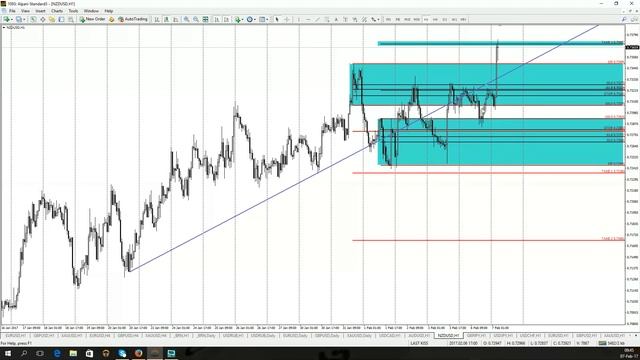This screenshot has height=360, width=640.
Task: Open the Tools menu
Action: tap(73, 11)
